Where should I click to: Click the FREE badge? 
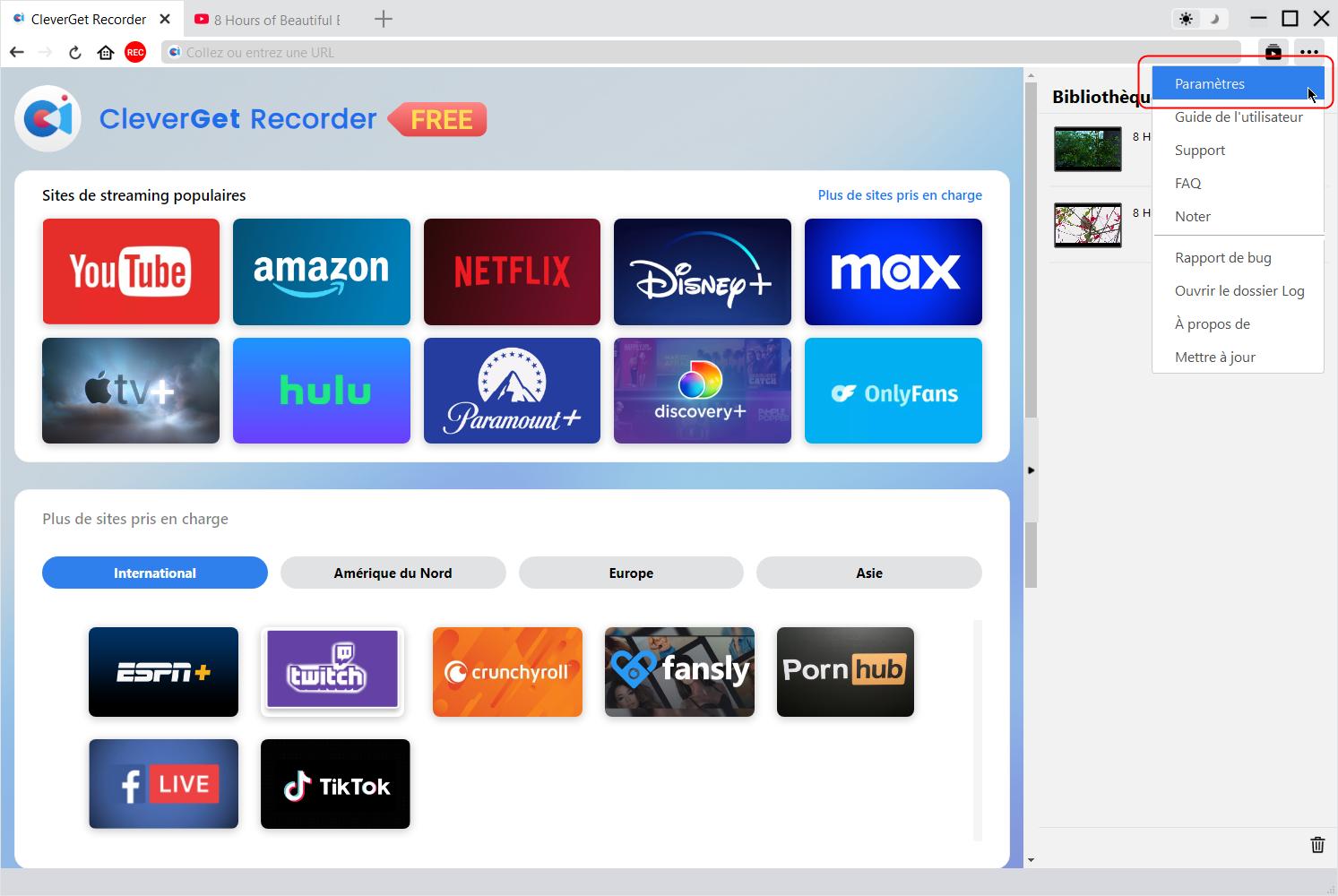438,119
